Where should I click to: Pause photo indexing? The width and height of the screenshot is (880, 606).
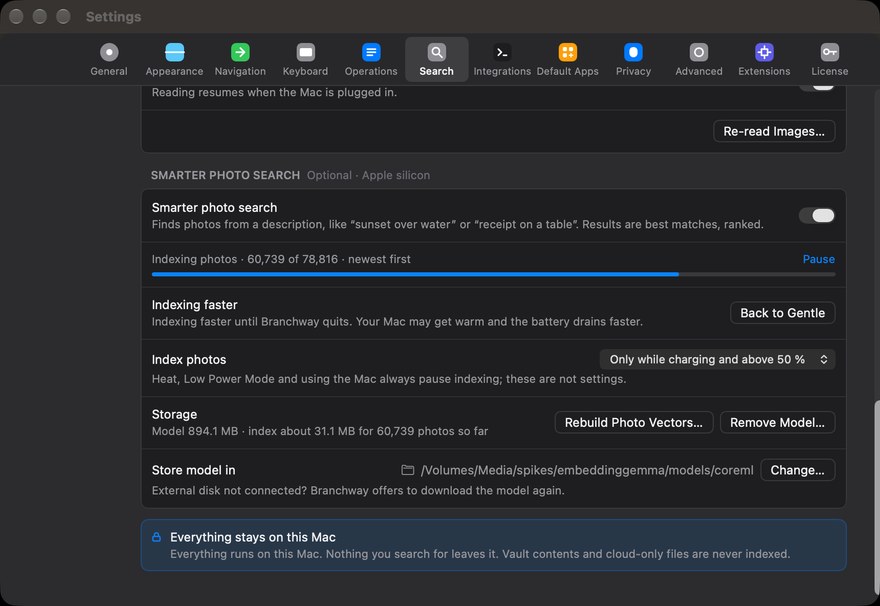(x=818, y=259)
